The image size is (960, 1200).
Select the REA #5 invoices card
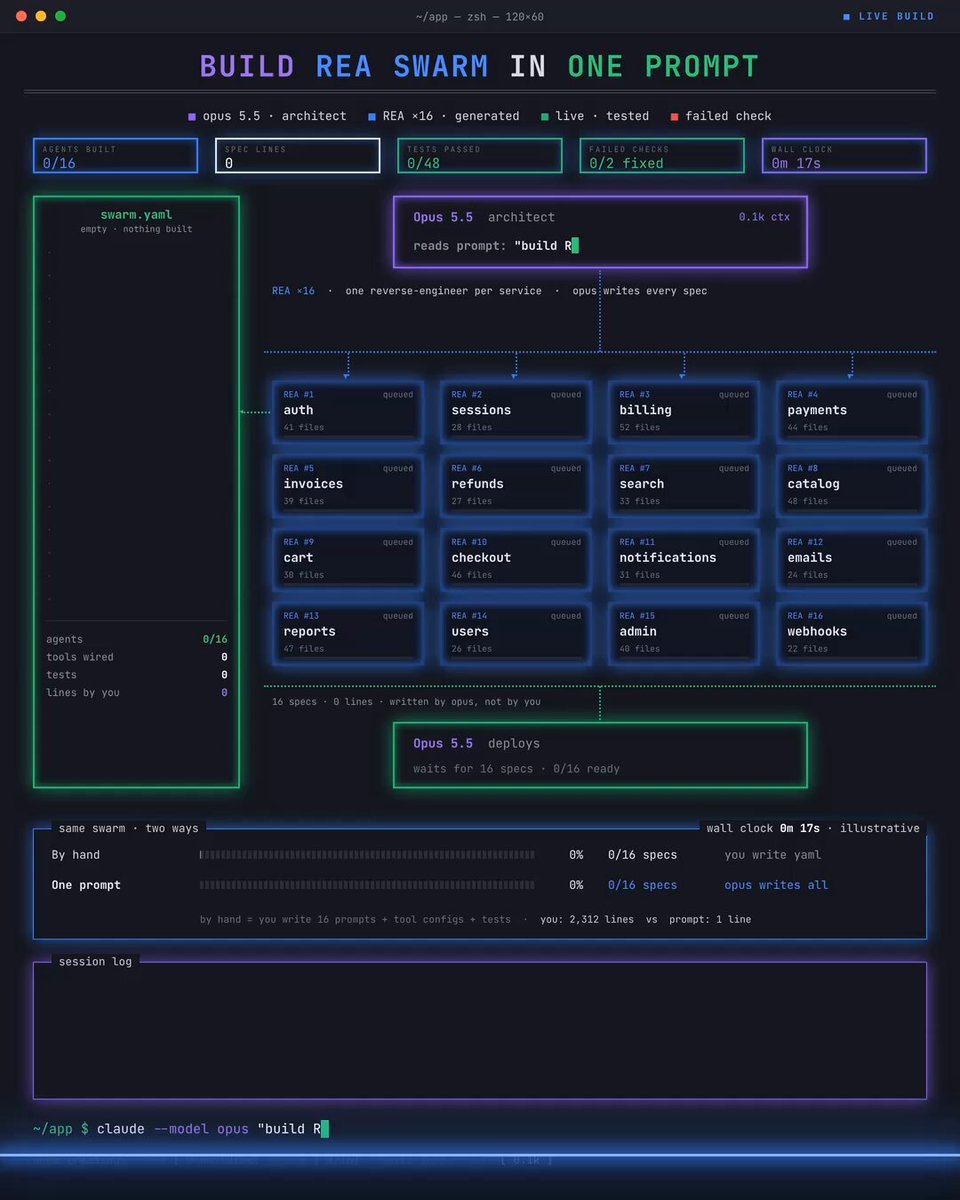pyautogui.click(x=348, y=485)
